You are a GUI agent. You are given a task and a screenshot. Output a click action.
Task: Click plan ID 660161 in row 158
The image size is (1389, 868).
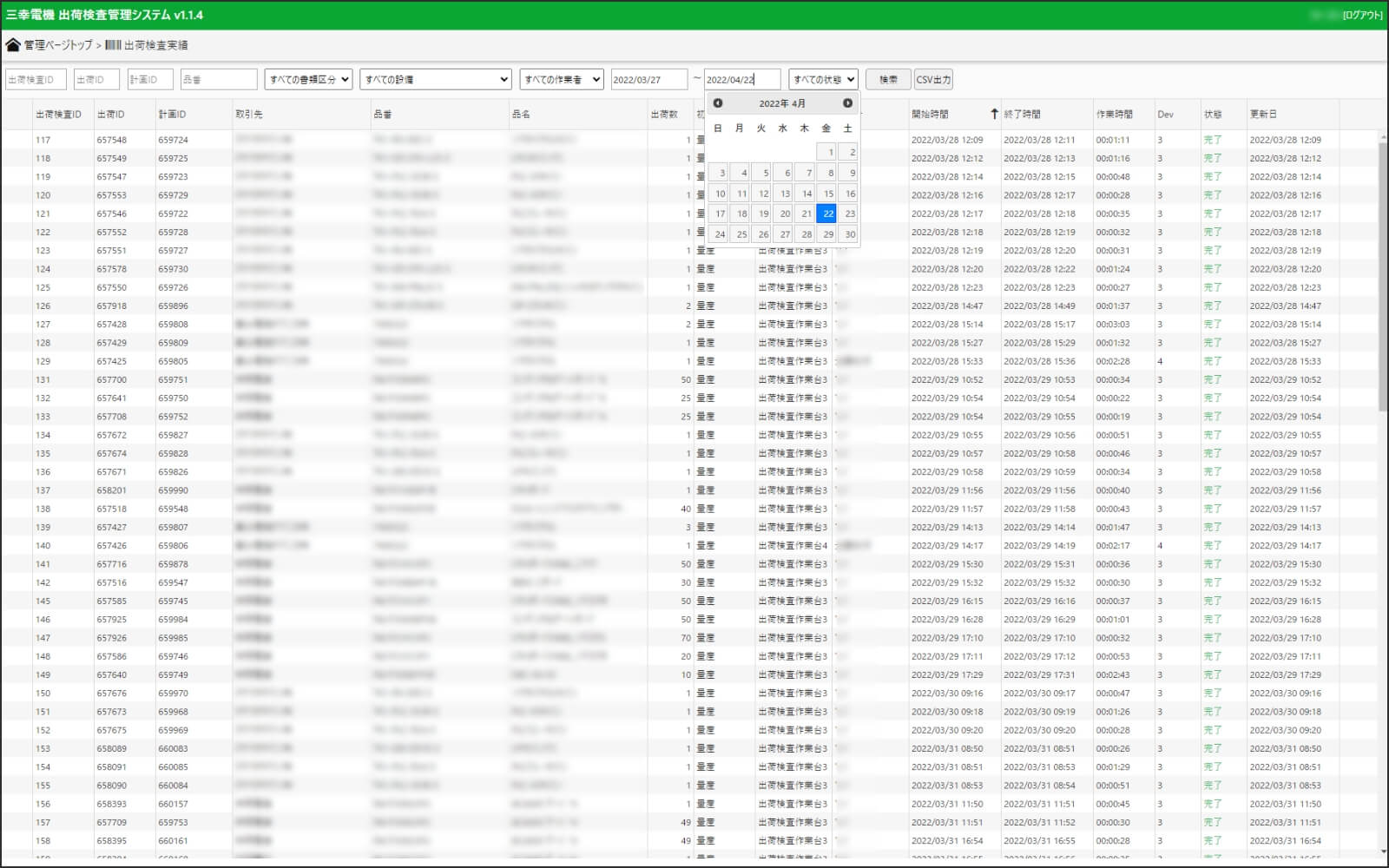coord(173,840)
